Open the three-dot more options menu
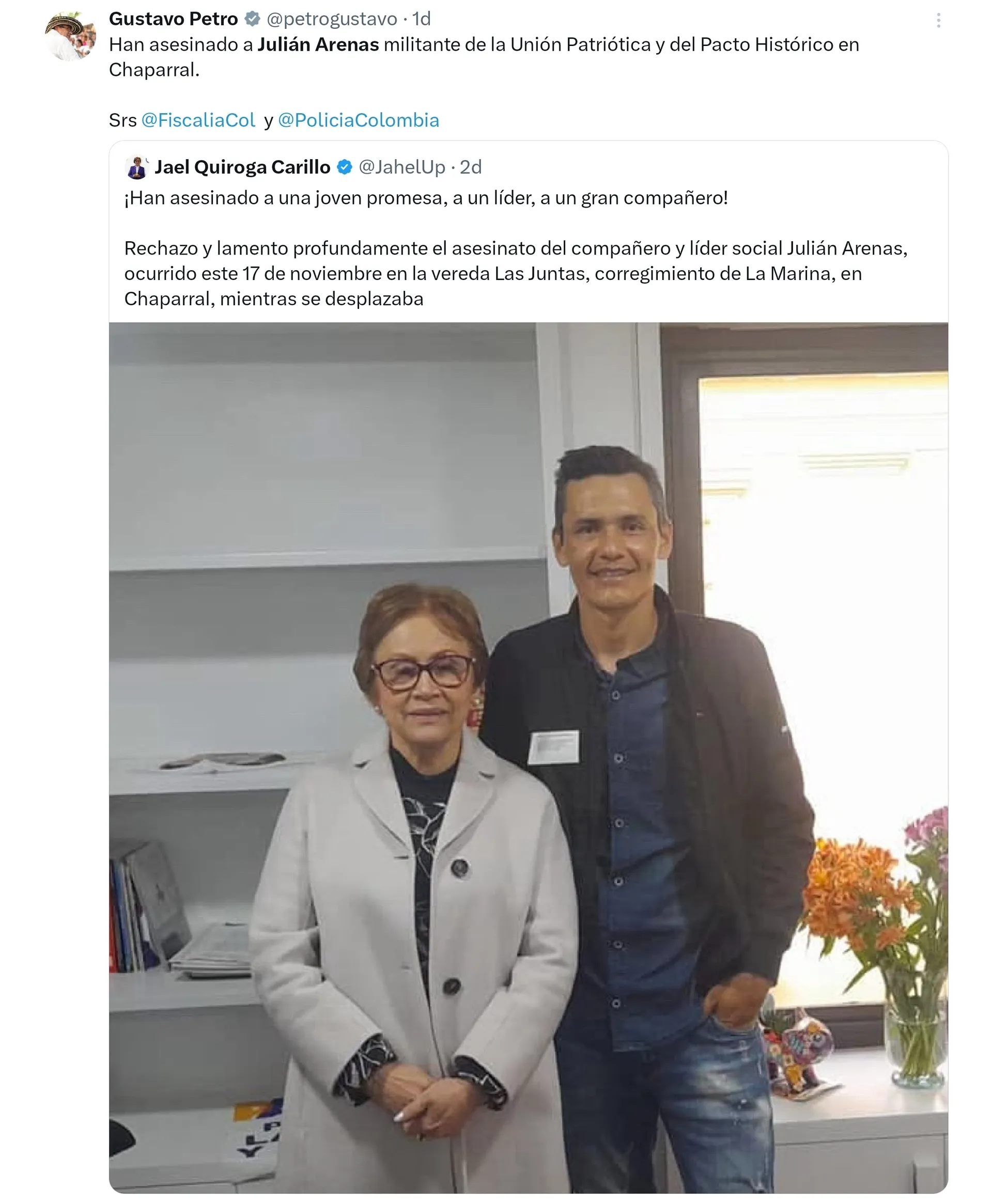 tap(938, 21)
